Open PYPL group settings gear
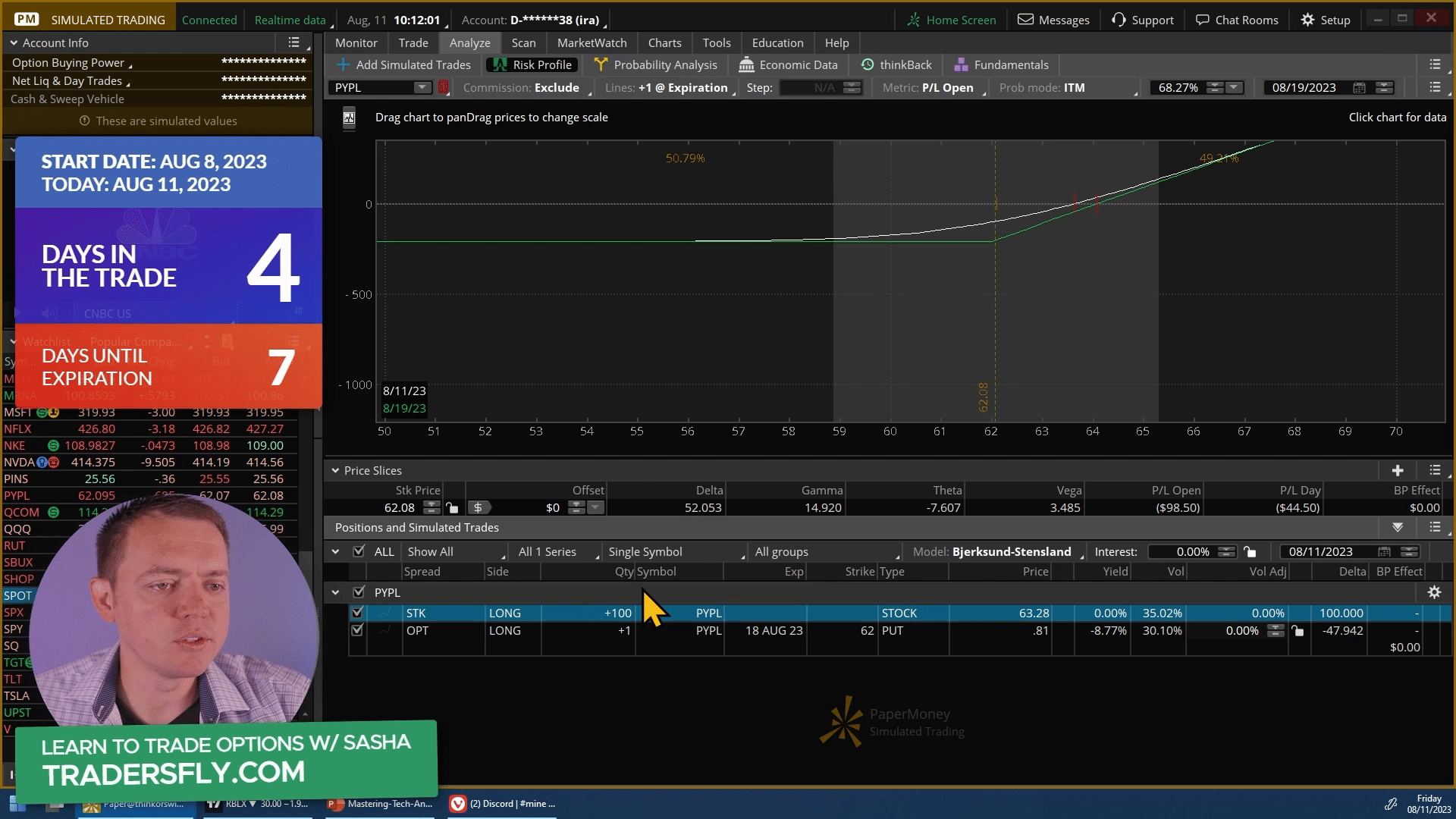Screen dimensions: 1456x819 pos(1434,593)
